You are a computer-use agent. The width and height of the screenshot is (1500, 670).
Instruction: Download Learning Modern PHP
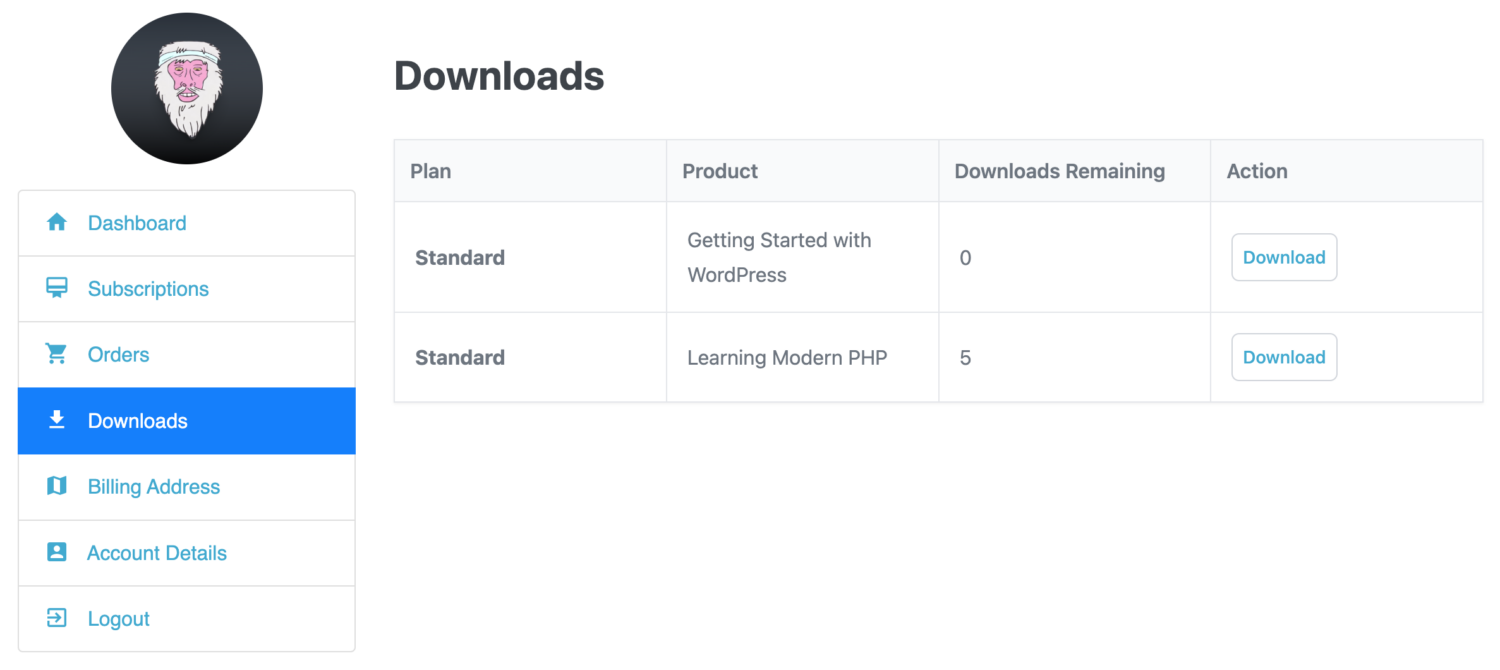1284,357
